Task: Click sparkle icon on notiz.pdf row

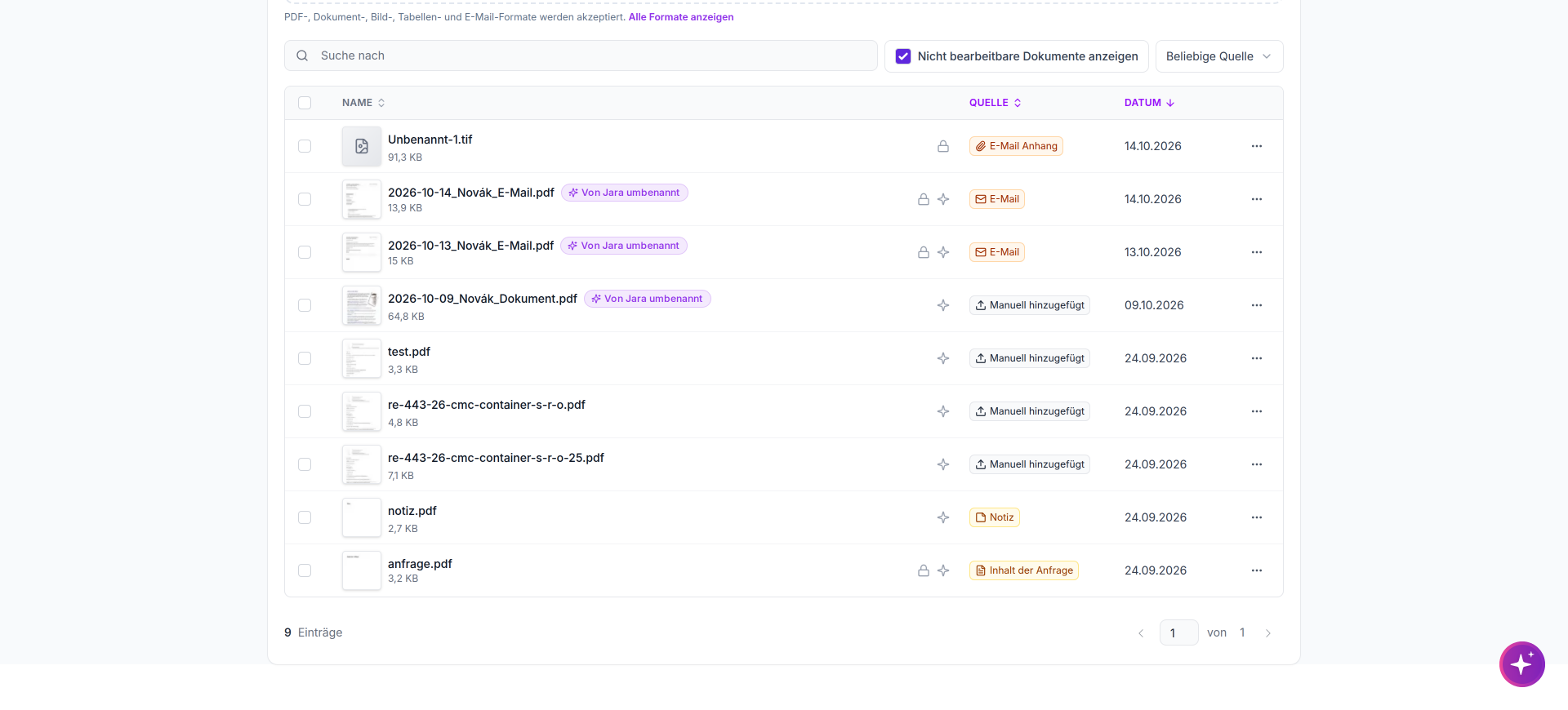Action: pos(943,517)
